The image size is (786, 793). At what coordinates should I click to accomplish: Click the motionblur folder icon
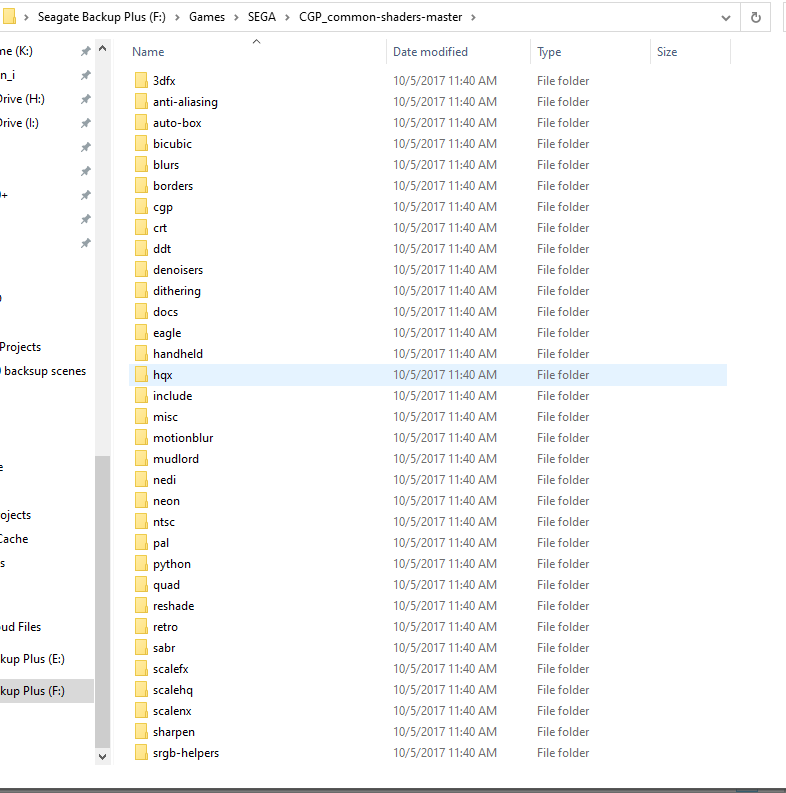point(141,437)
